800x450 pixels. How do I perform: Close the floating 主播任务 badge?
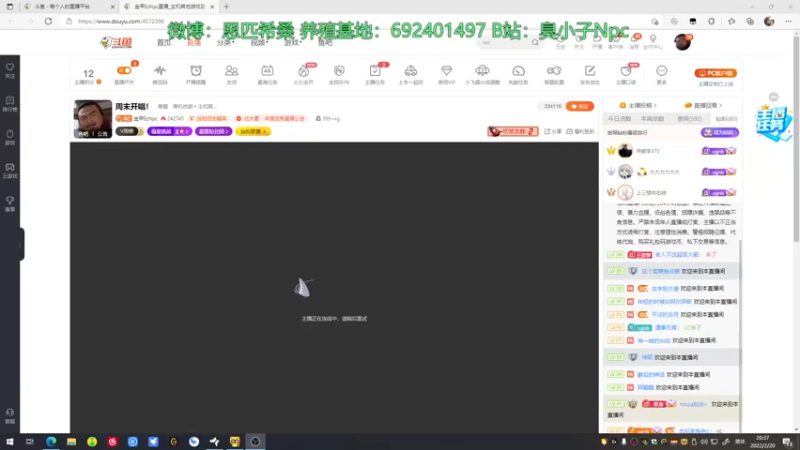(x=774, y=97)
